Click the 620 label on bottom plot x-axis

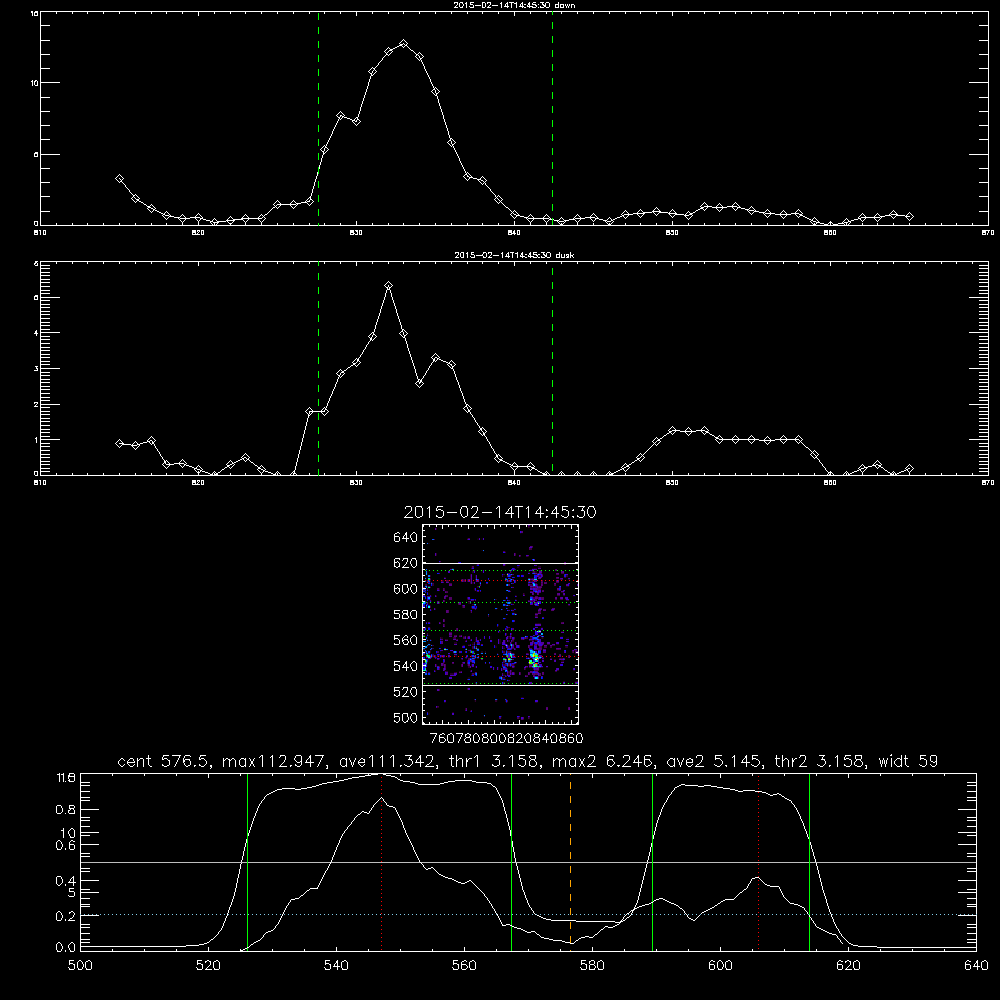tap(848, 966)
